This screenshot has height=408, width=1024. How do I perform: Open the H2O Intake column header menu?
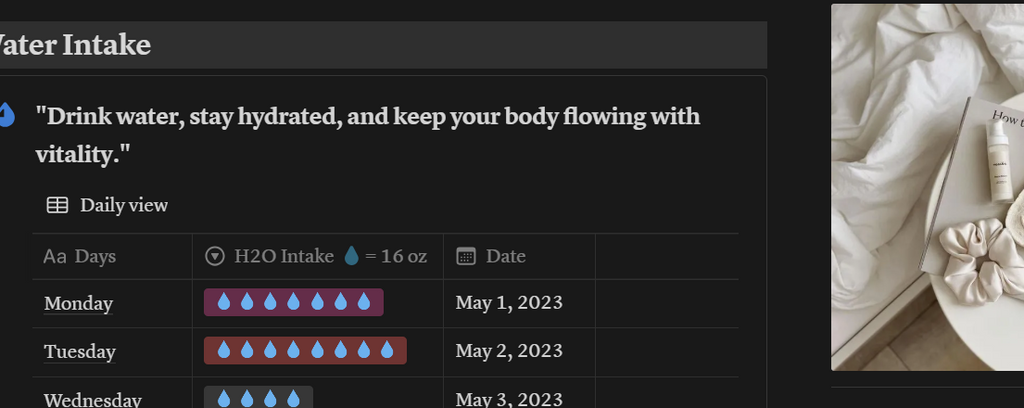[284, 257]
